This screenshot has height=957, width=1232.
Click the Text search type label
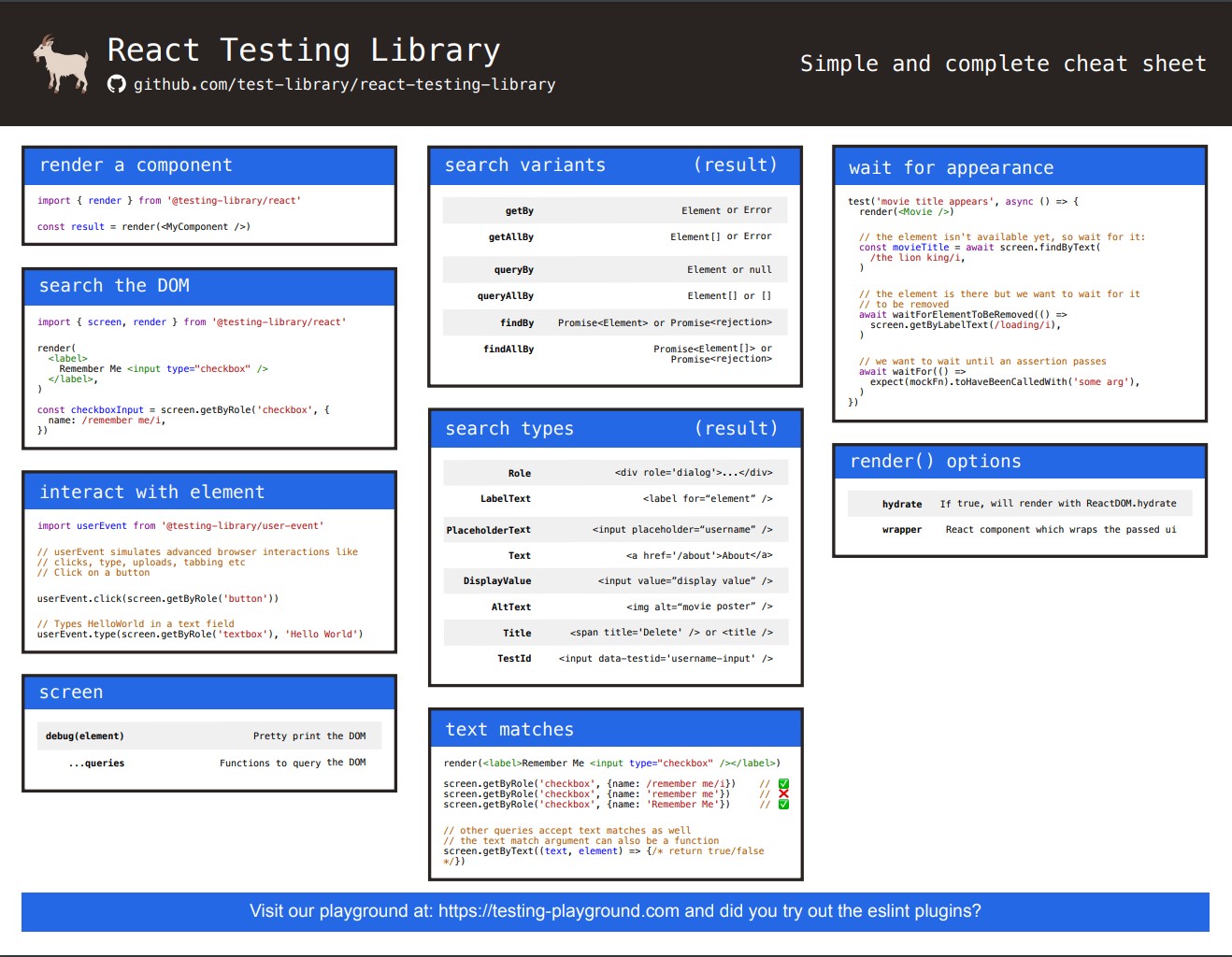tap(519, 556)
